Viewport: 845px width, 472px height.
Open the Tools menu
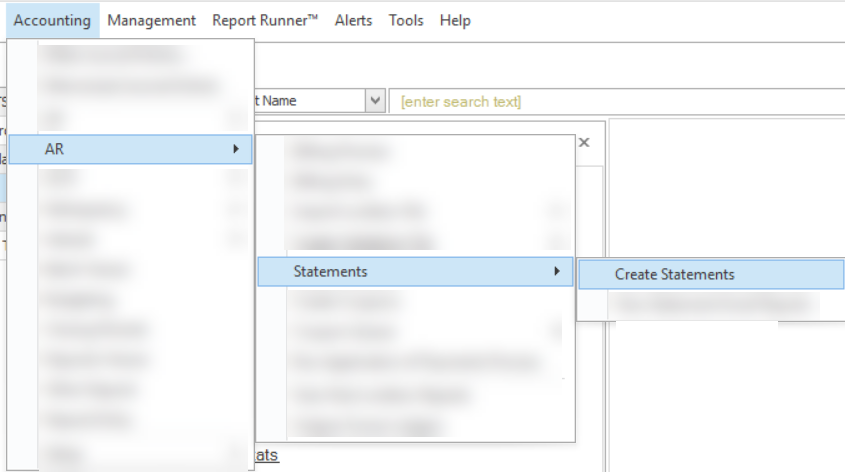406,20
